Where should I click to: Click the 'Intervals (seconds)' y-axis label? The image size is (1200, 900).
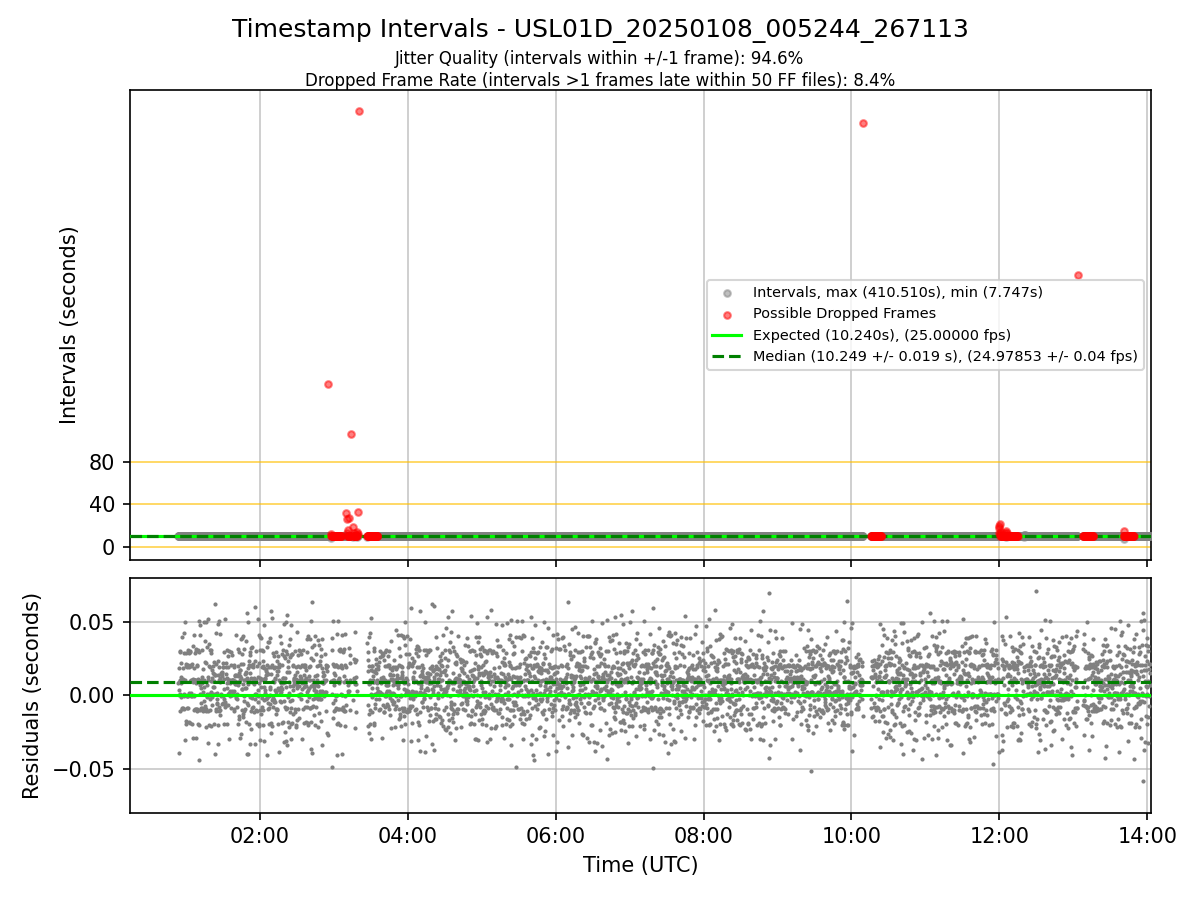(x=68, y=325)
